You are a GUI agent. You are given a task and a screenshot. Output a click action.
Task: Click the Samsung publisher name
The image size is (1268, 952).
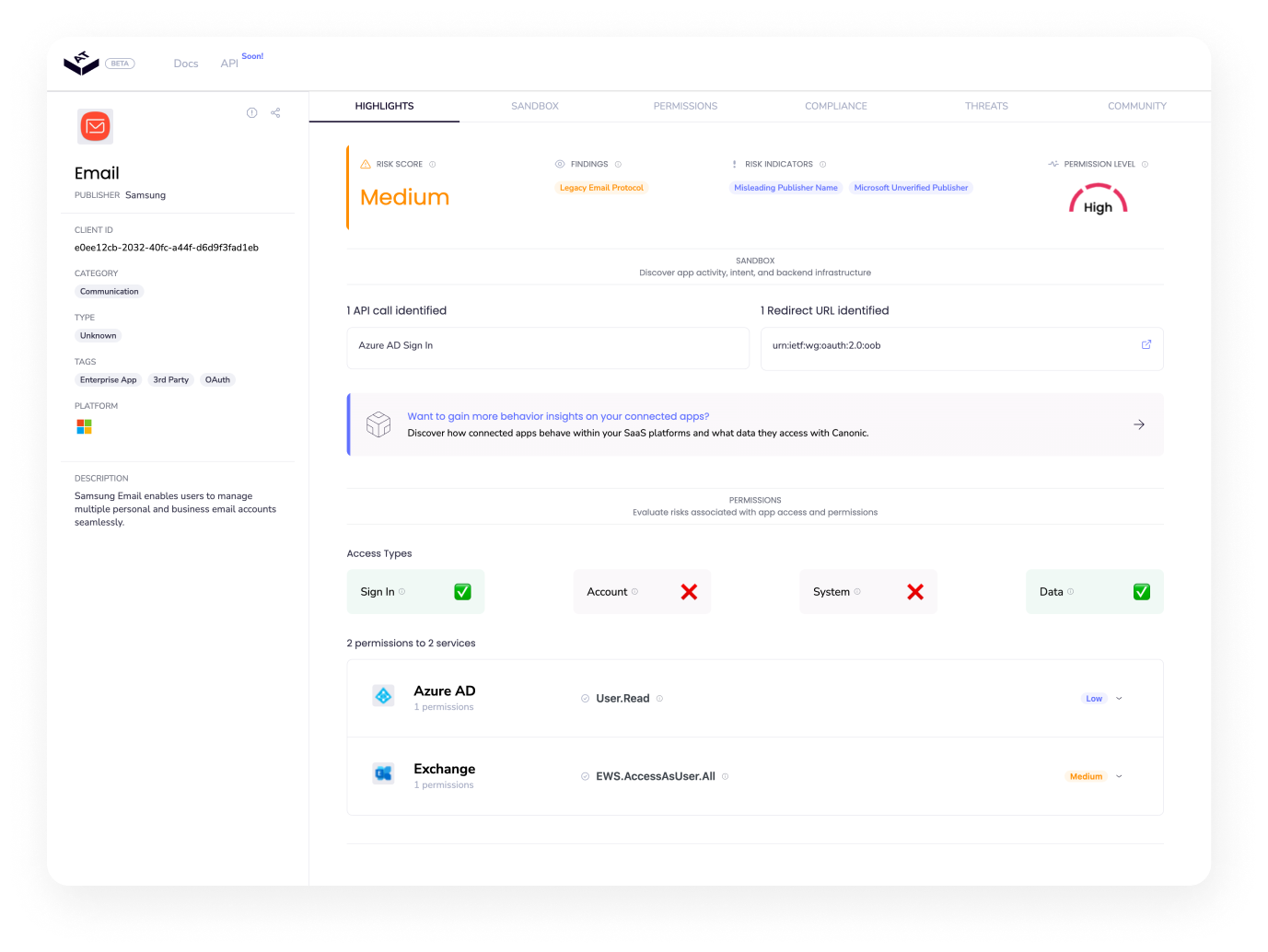click(x=145, y=195)
